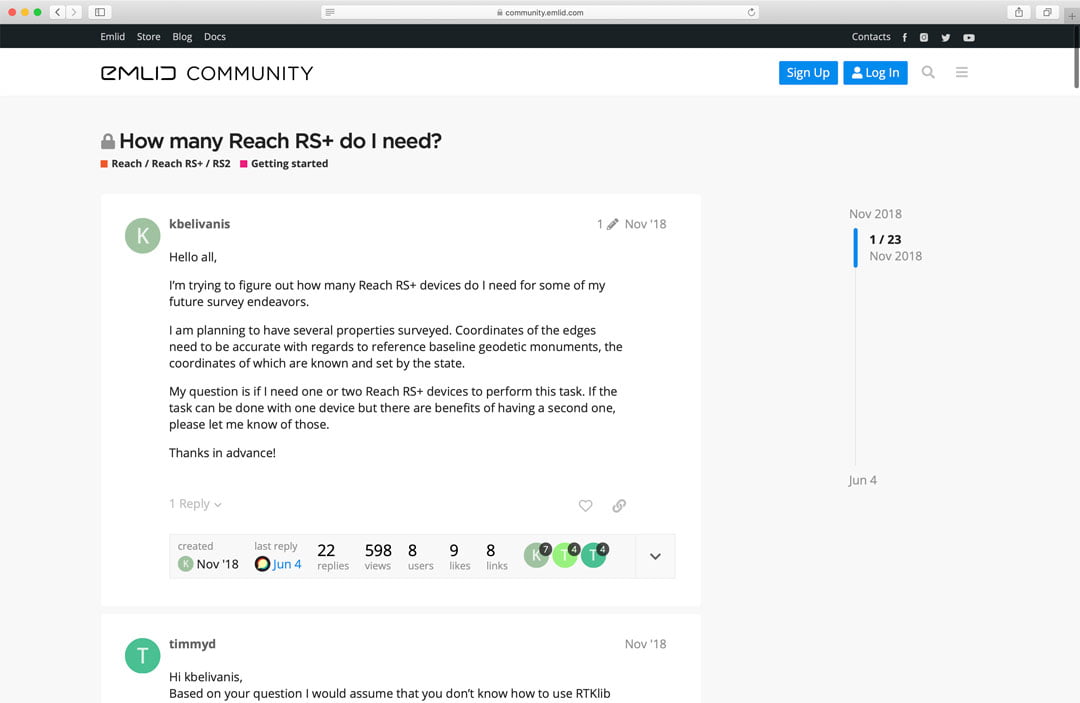Viewport: 1080px width, 703px height.
Task: Click the 8 users count
Action: (420, 556)
